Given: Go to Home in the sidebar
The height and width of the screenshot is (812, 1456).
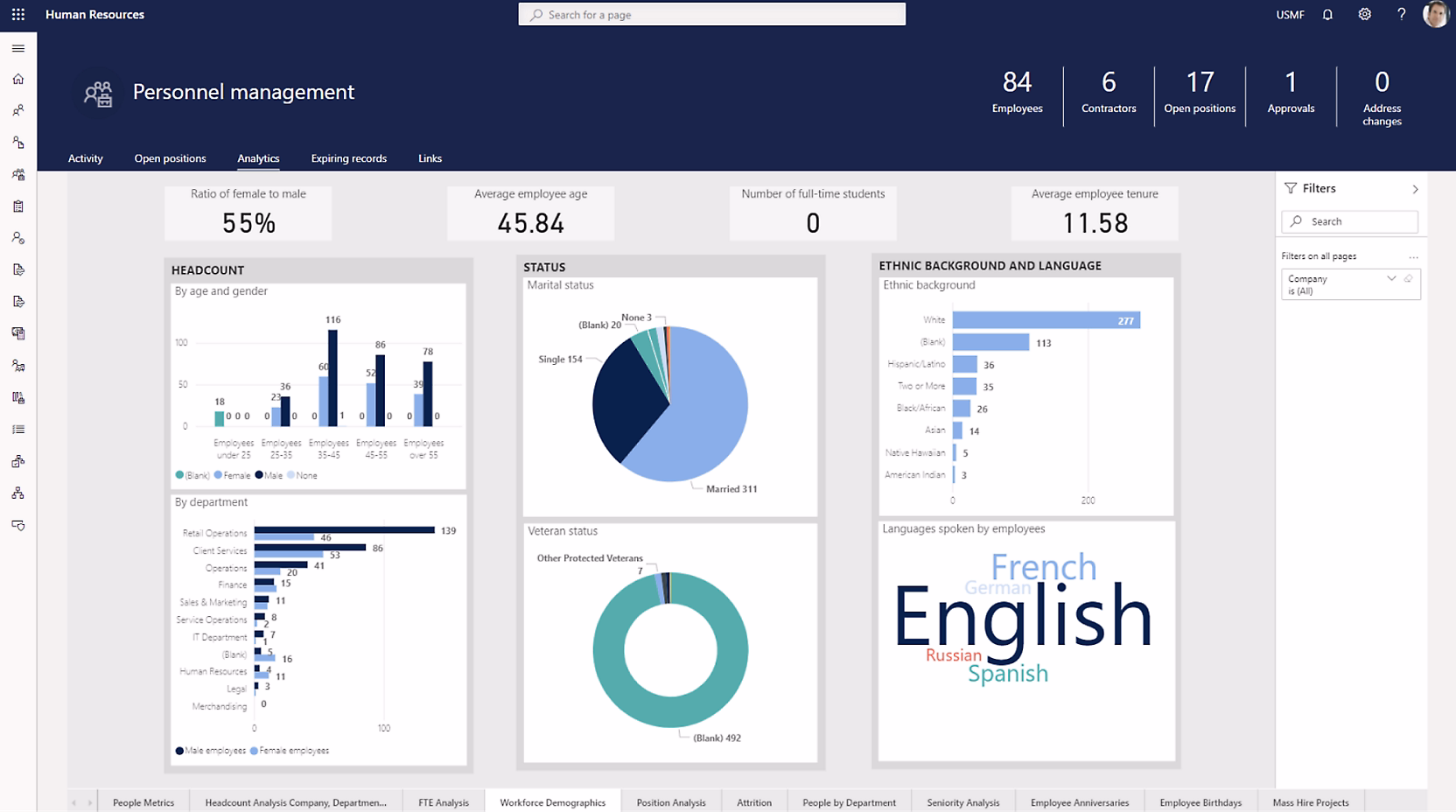Looking at the screenshot, I should 18,80.
